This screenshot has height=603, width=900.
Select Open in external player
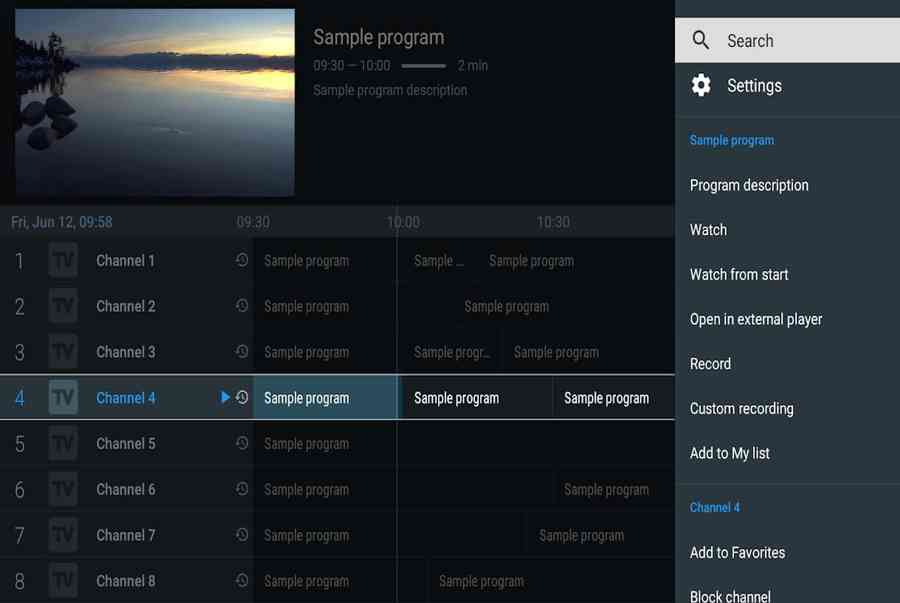click(756, 319)
